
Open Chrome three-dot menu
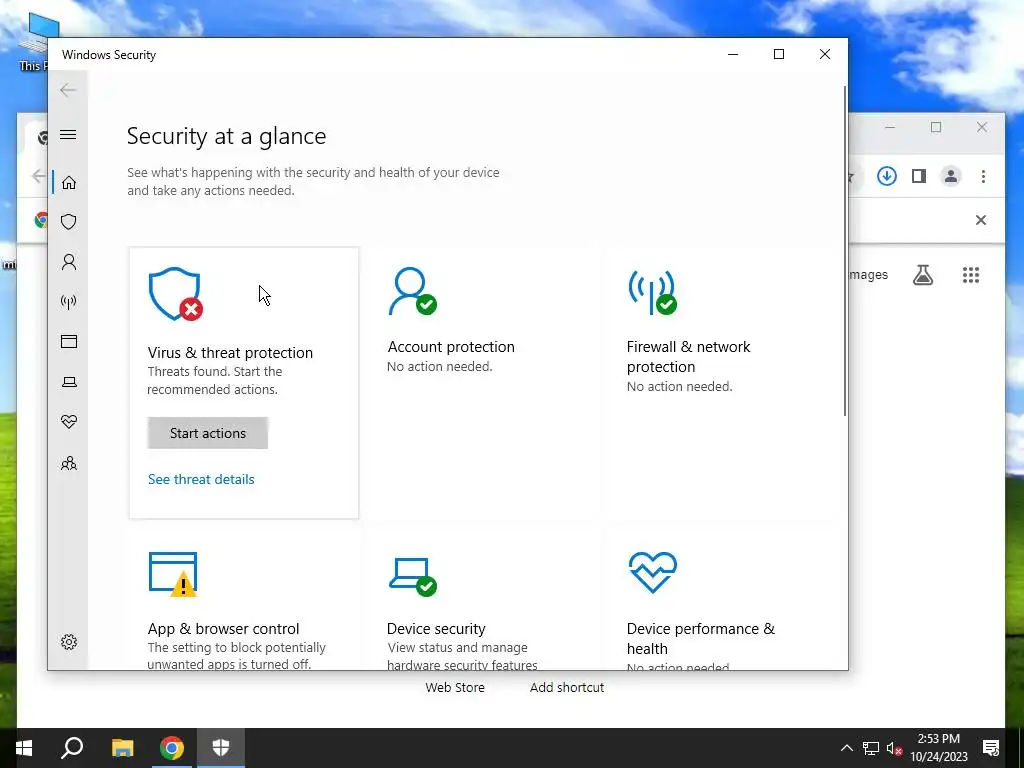click(983, 176)
